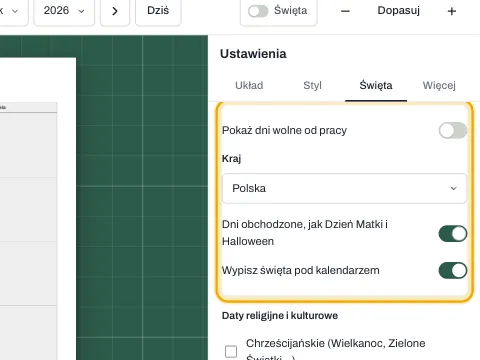Image resolution: width=480 pixels, height=360 pixels.
Task: Open the 2026 year dropdown
Action: pyautogui.click(x=64, y=11)
